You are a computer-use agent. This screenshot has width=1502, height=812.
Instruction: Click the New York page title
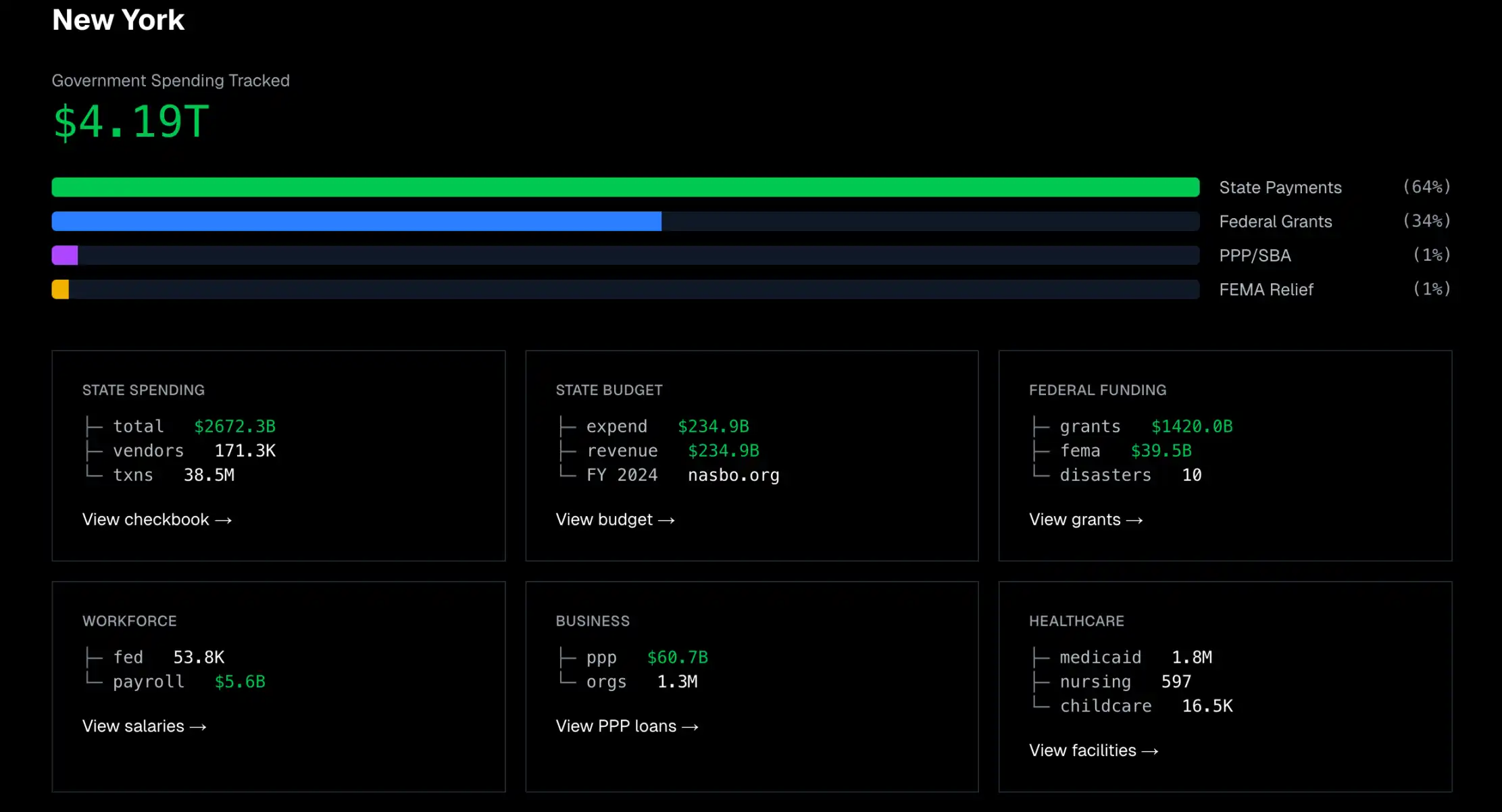point(118,20)
